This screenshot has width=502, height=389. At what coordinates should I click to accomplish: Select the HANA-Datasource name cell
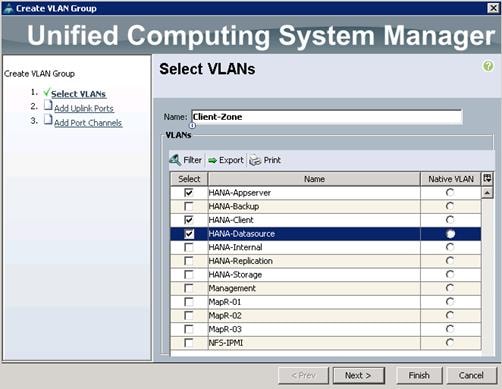click(314, 234)
